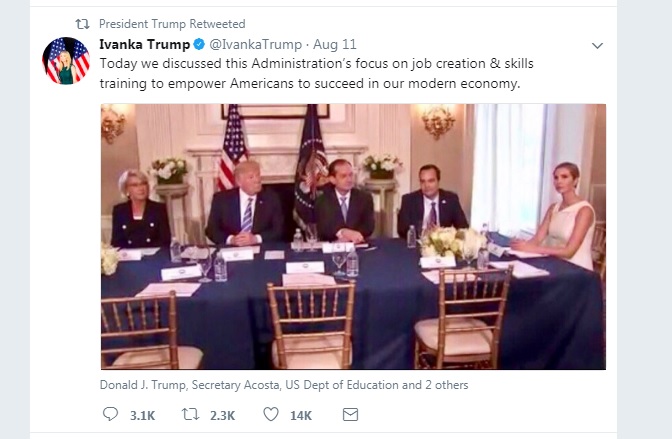672x439 pixels.
Task: Open the tagged Donald J. Trump link
Action: point(143,385)
